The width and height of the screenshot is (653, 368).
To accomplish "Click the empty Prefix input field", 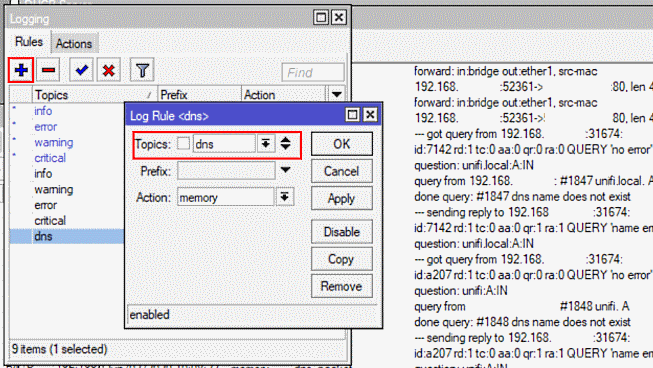I will click(226, 171).
